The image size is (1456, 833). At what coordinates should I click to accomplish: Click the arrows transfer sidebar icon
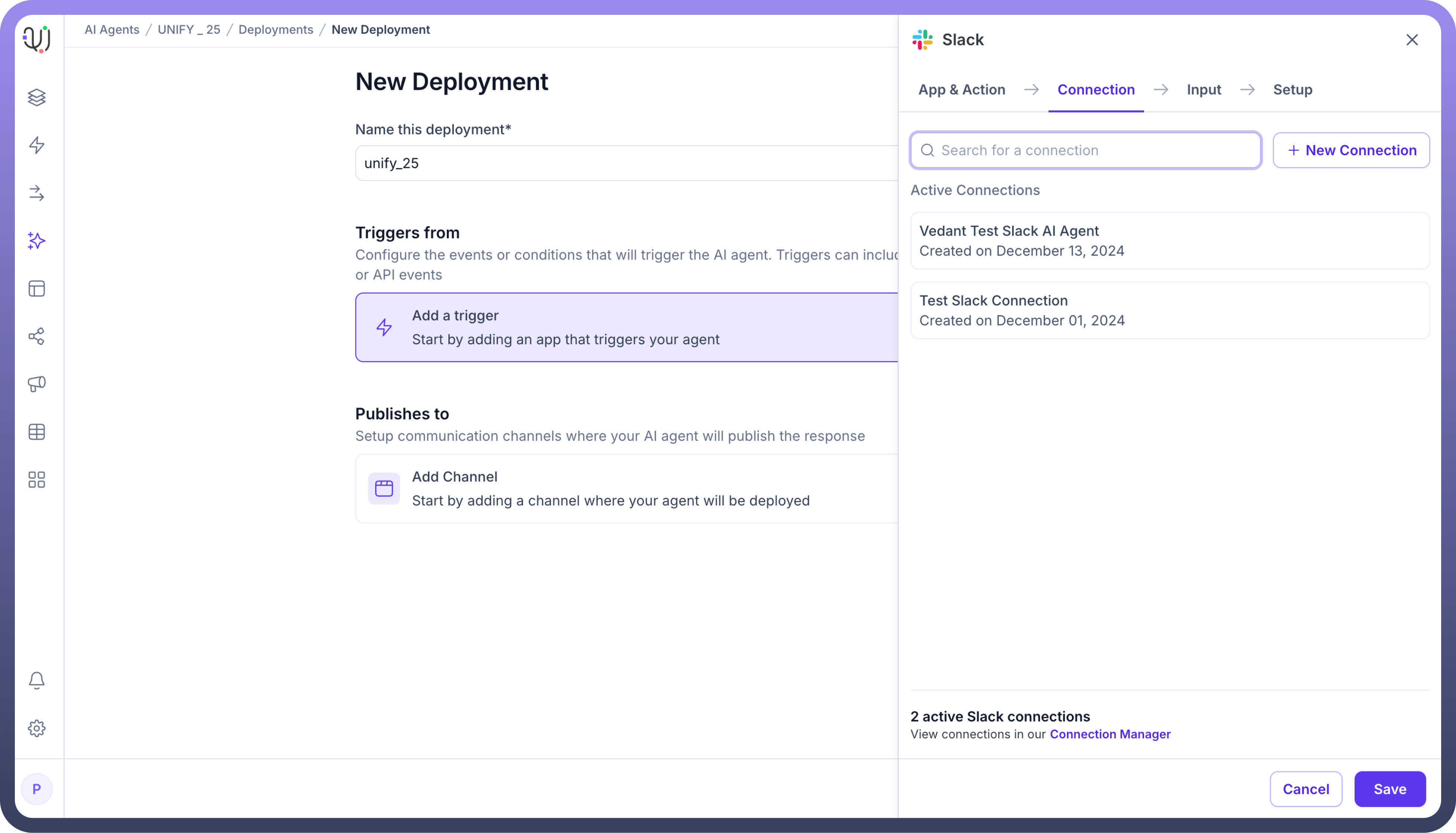(x=37, y=193)
